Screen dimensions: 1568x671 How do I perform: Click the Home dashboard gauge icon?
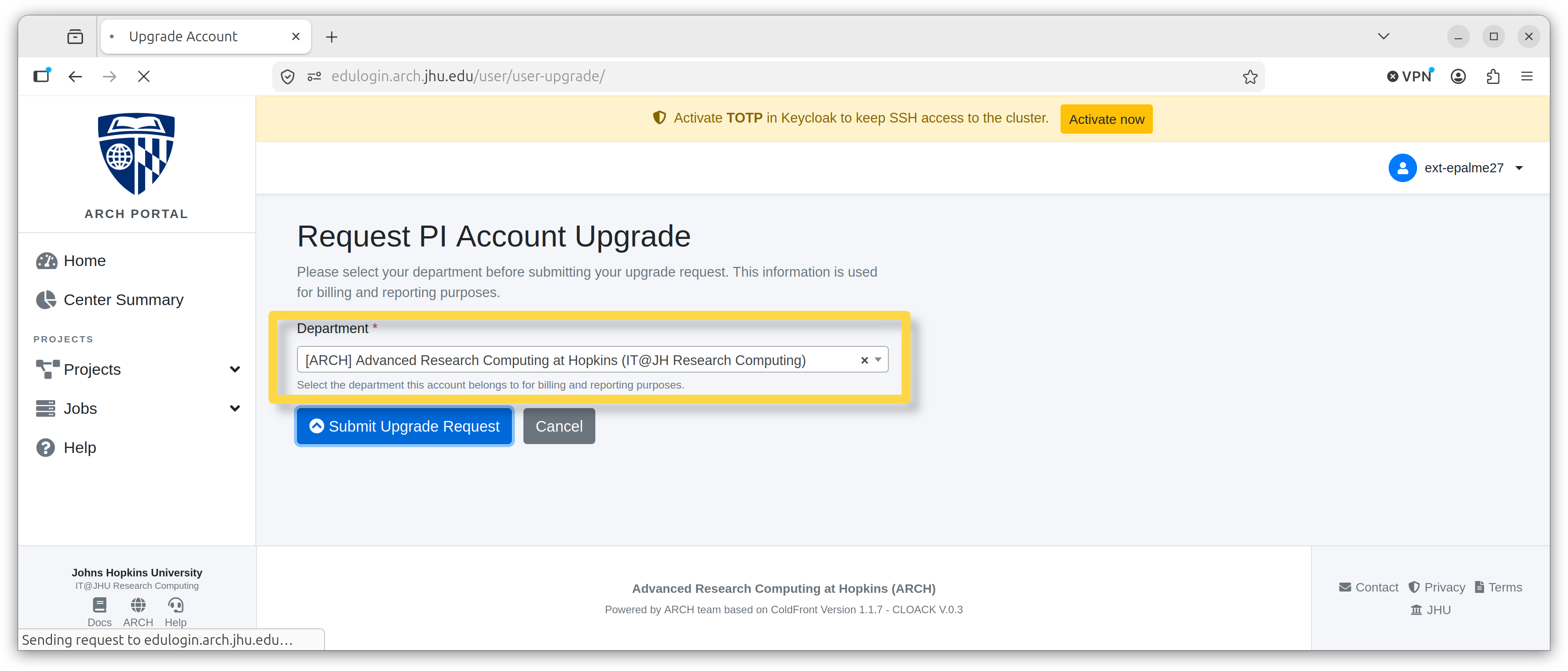tap(46, 261)
